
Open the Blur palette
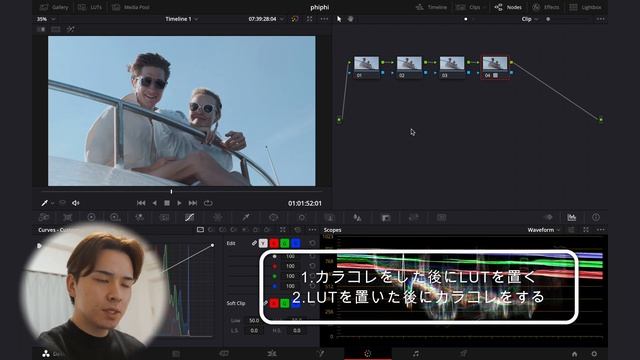click(357, 218)
